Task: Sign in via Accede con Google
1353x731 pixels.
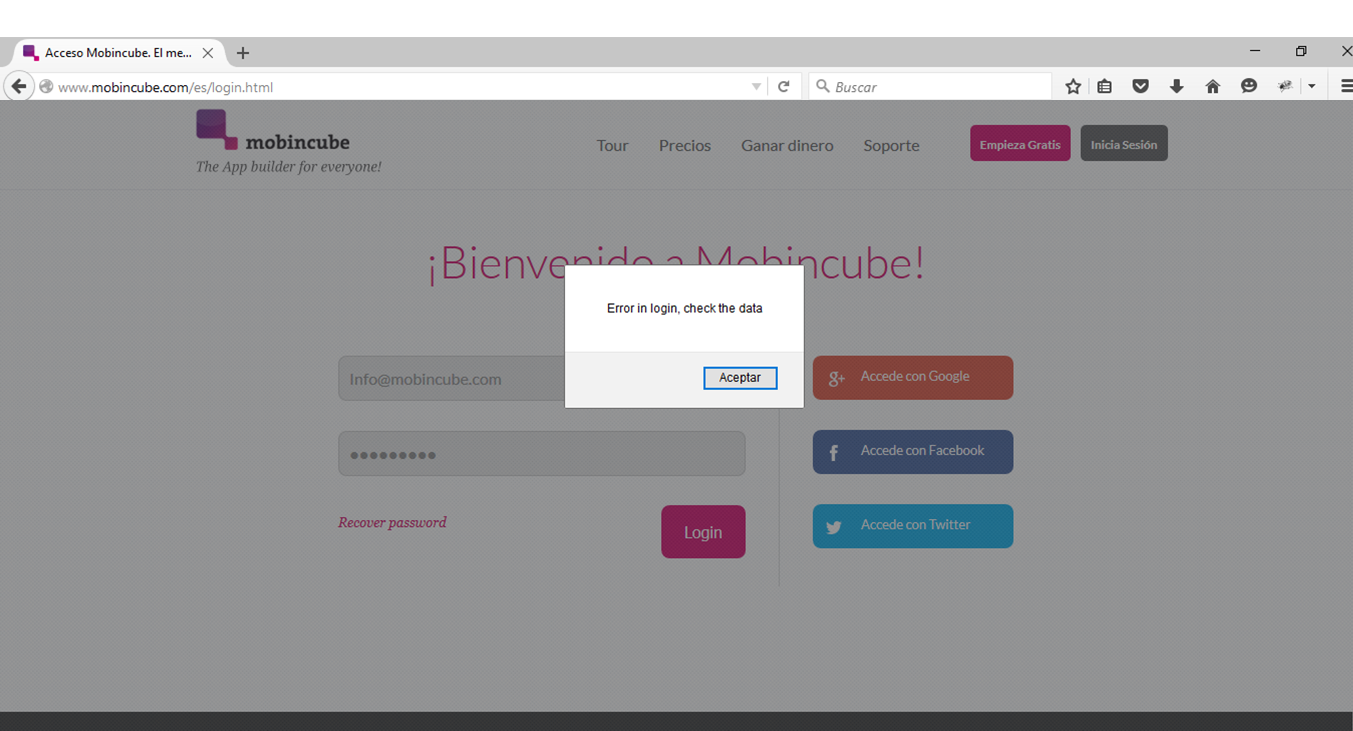Action: (913, 378)
